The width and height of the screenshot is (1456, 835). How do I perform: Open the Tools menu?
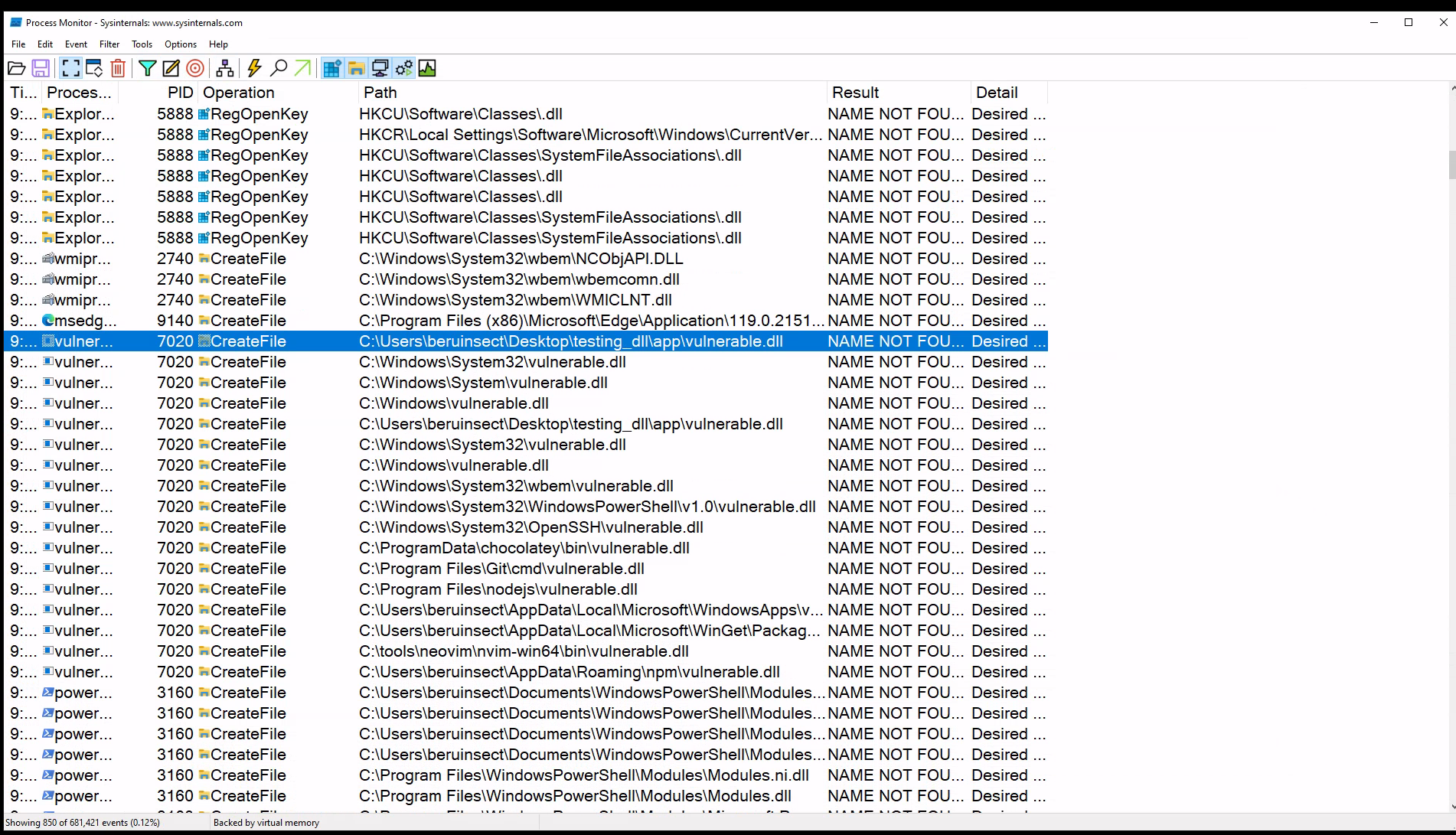coord(142,44)
